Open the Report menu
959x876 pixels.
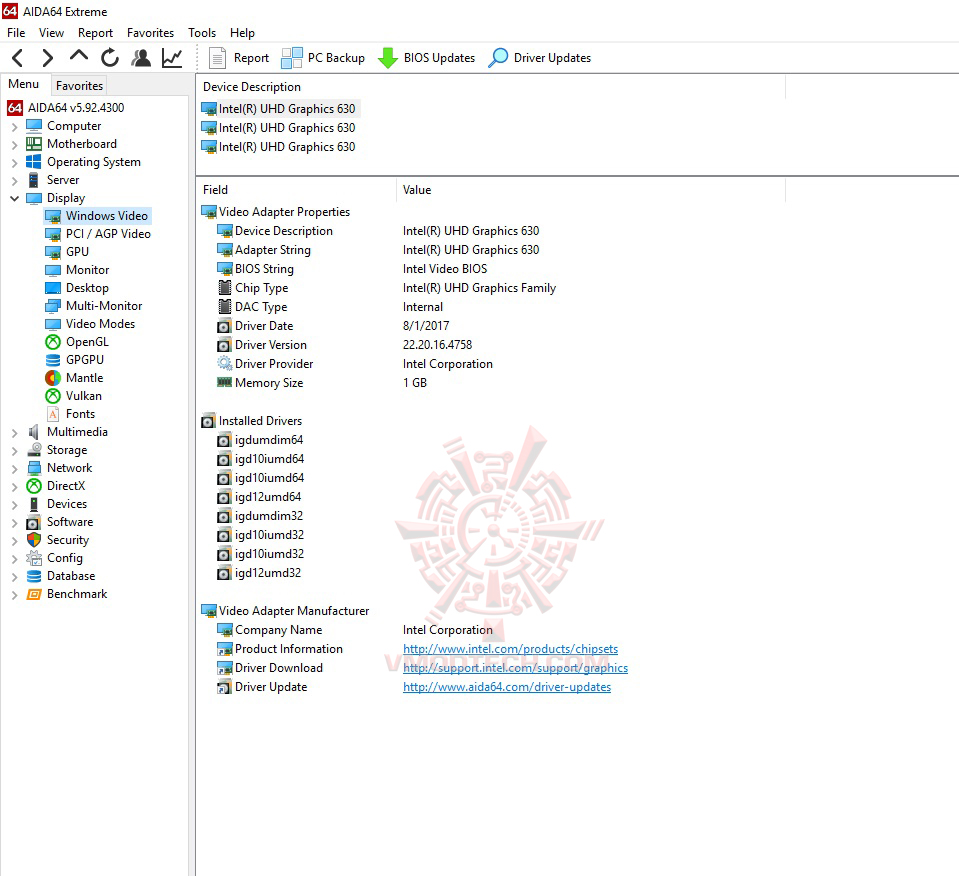click(x=95, y=33)
